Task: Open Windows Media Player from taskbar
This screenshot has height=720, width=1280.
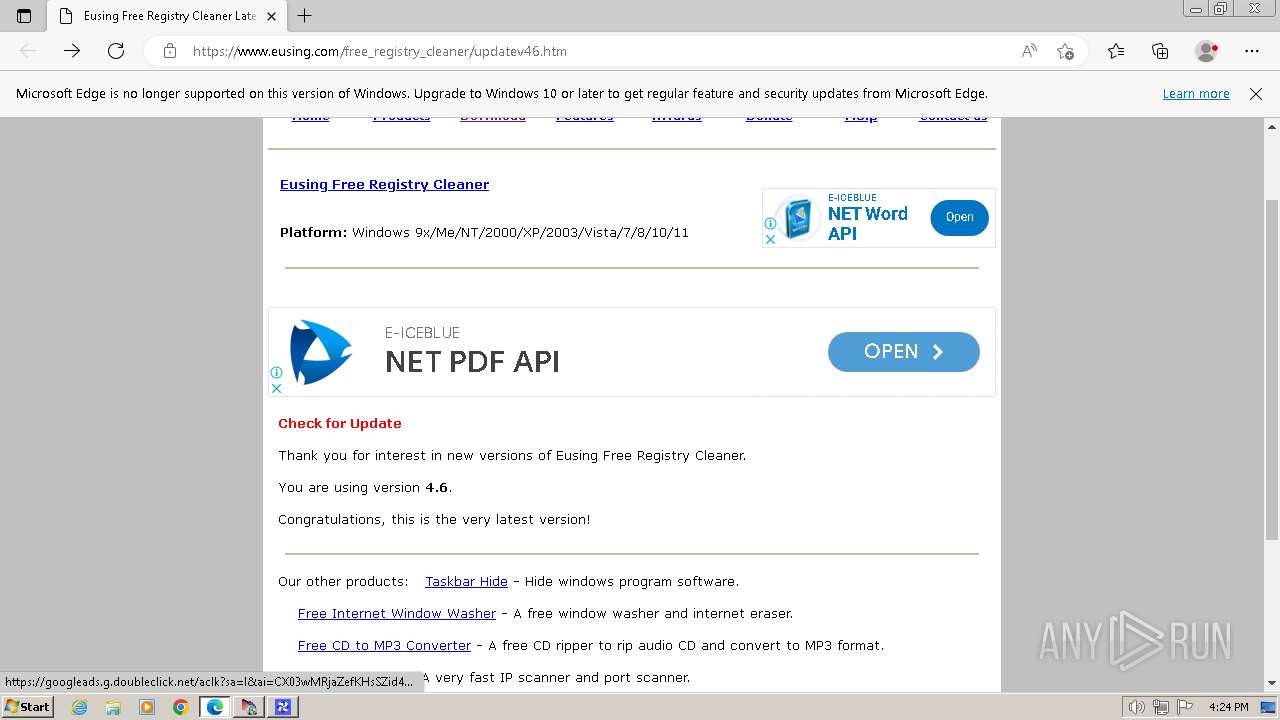Action: [147, 707]
